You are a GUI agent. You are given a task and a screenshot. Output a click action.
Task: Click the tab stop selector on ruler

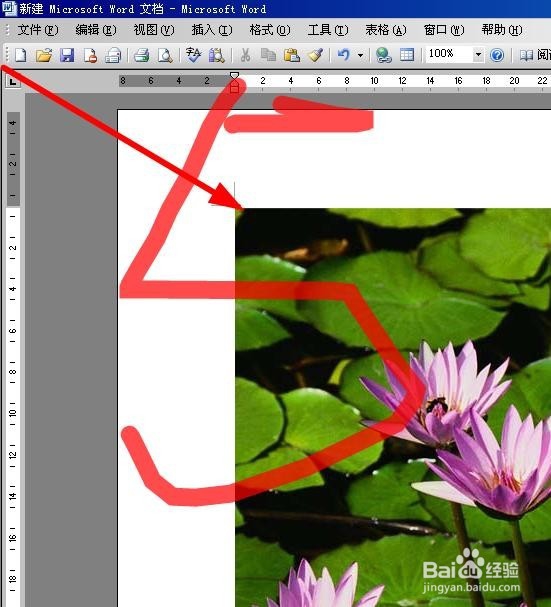[x=13, y=81]
